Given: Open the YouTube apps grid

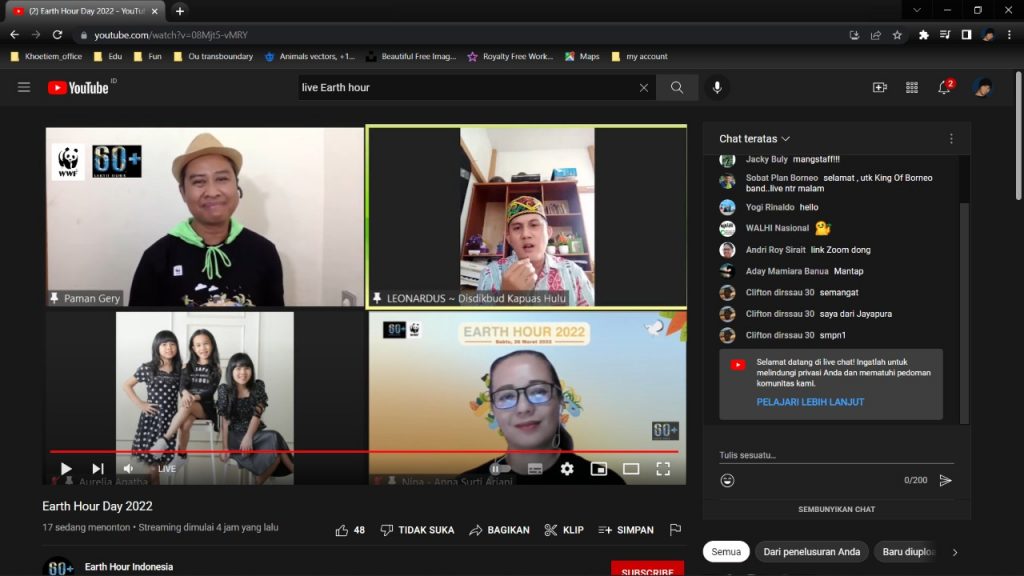Looking at the screenshot, I should click(x=911, y=88).
